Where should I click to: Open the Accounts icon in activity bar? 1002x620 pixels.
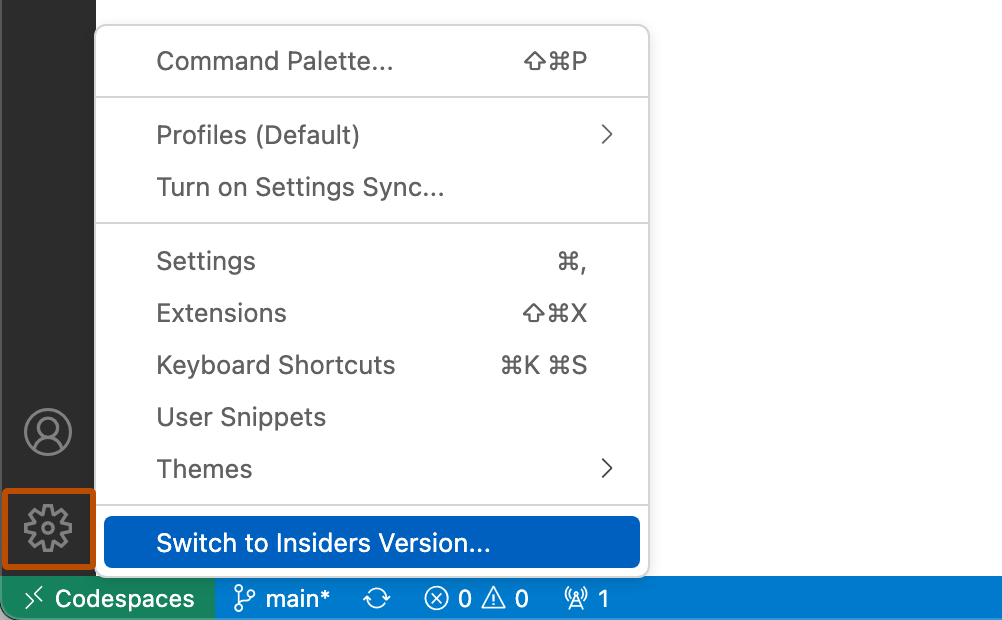pos(48,432)
